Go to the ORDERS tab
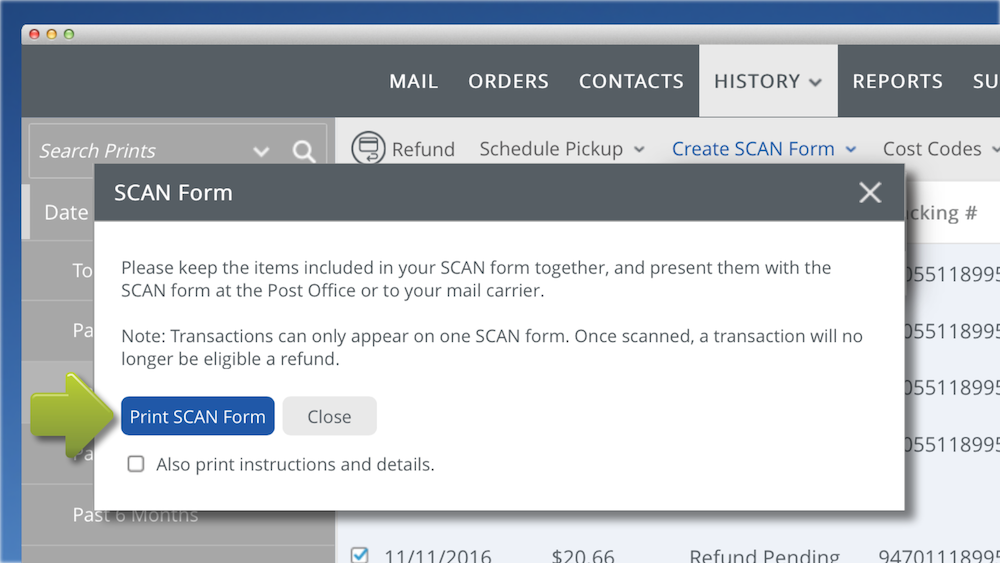This screenshot has width=1000, height=563. coord(508,81)
